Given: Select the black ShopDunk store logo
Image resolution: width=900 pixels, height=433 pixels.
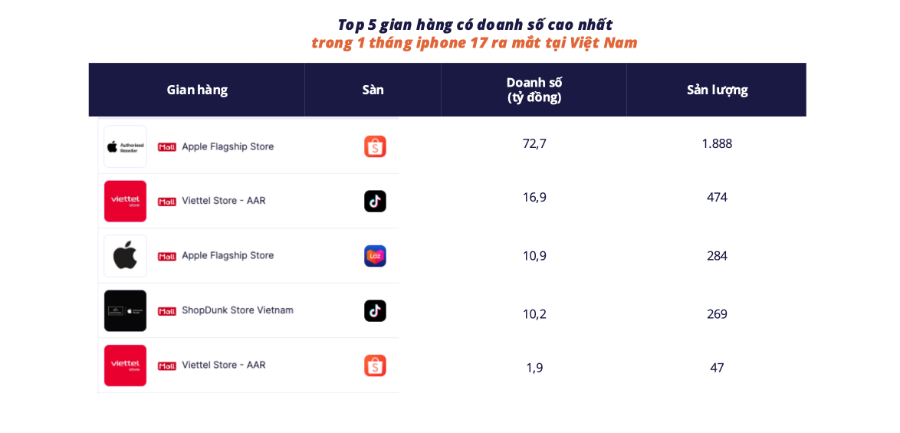Looking at the screenshot, I should tap(125, 311).
